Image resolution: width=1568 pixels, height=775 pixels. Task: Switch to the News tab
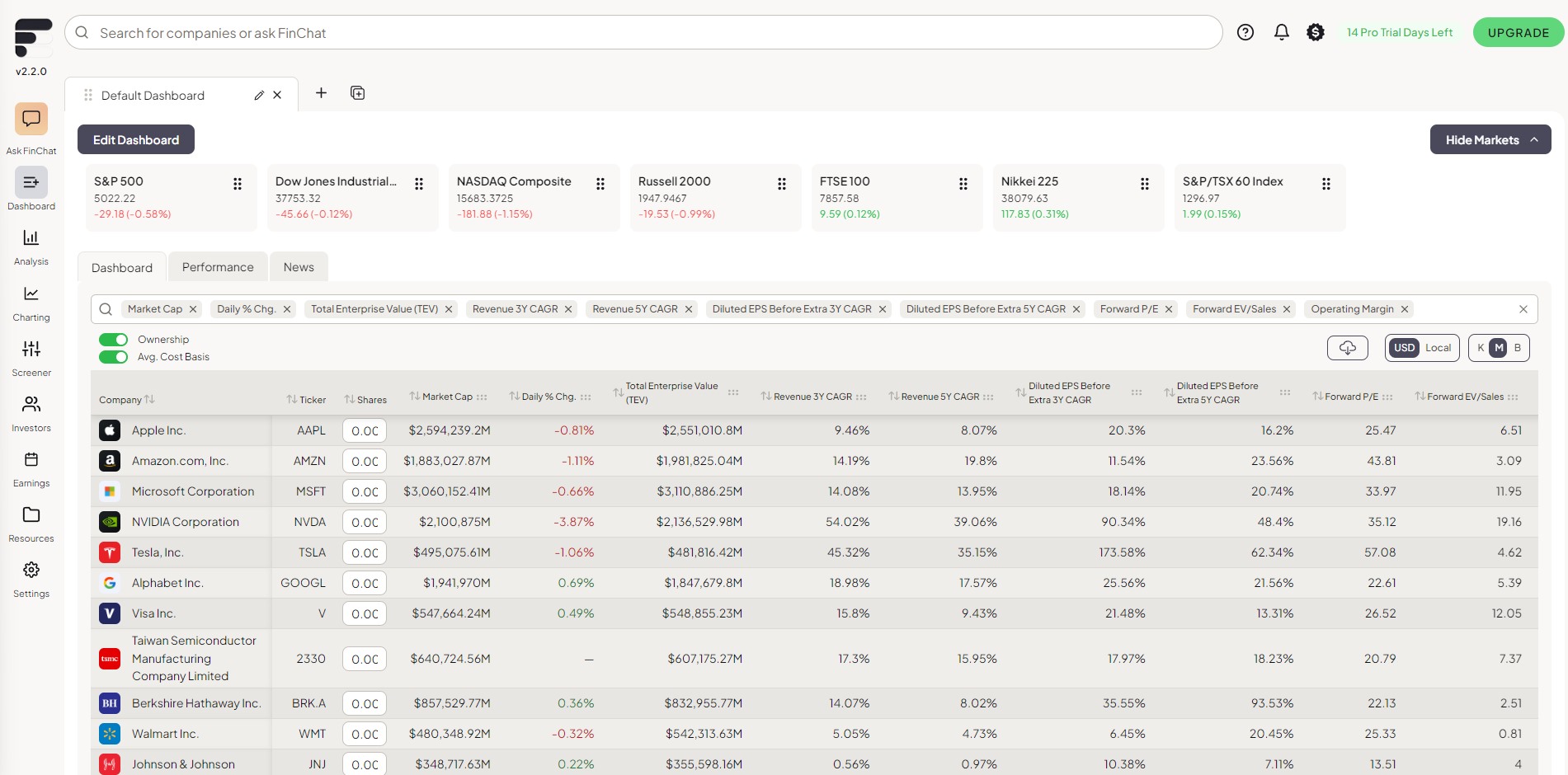299,267
